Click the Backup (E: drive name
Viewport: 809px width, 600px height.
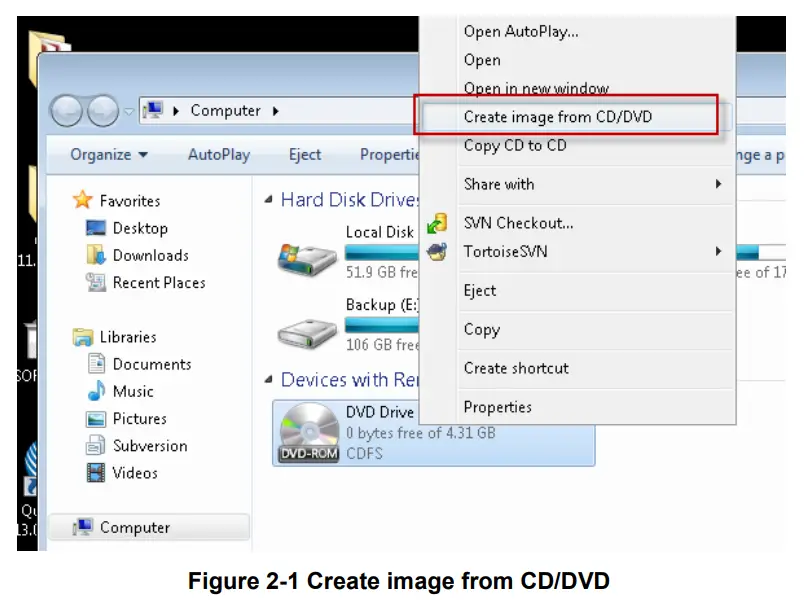click(x=382, y=305)
